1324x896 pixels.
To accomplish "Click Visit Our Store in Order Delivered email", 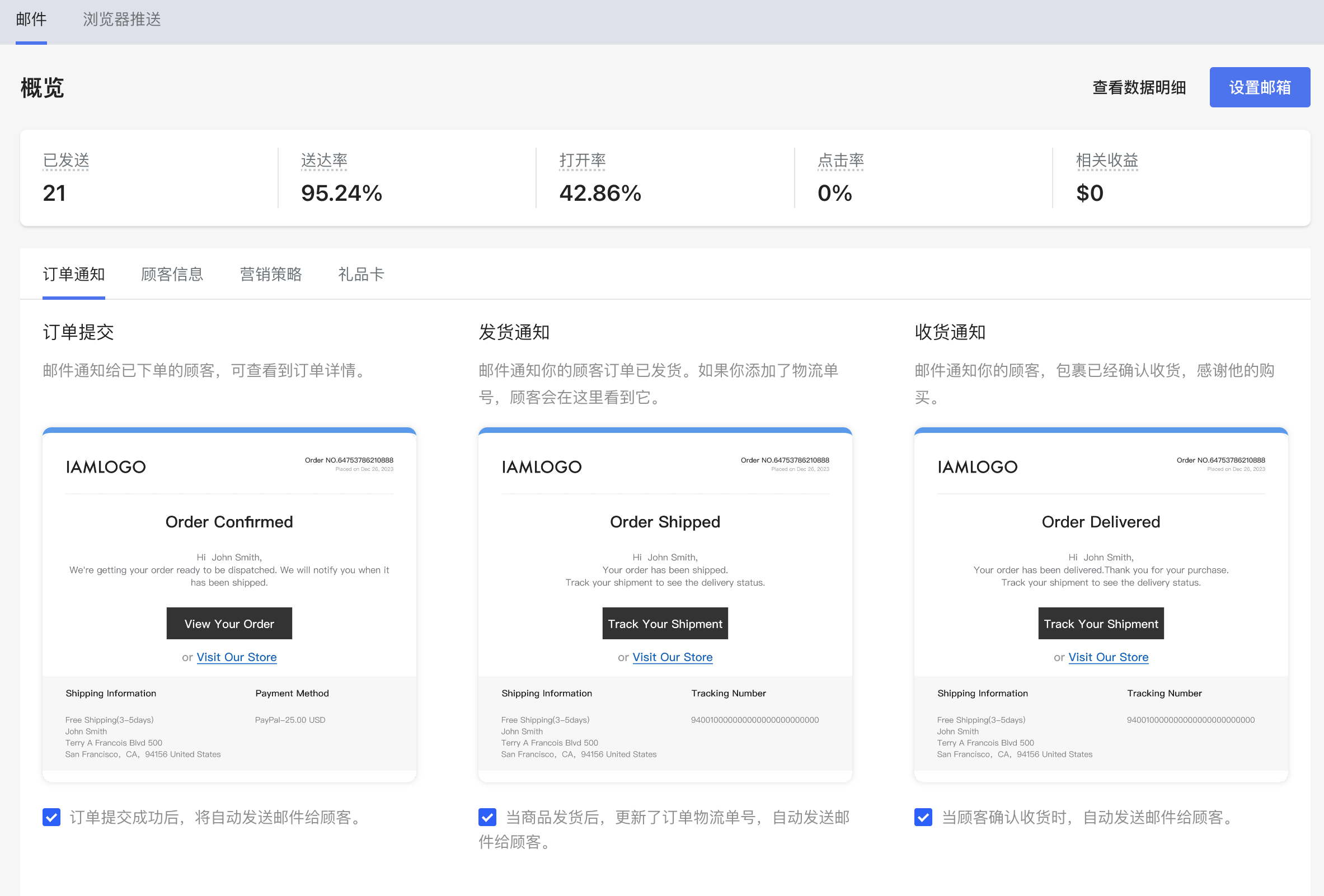I will click(1108, 657).
